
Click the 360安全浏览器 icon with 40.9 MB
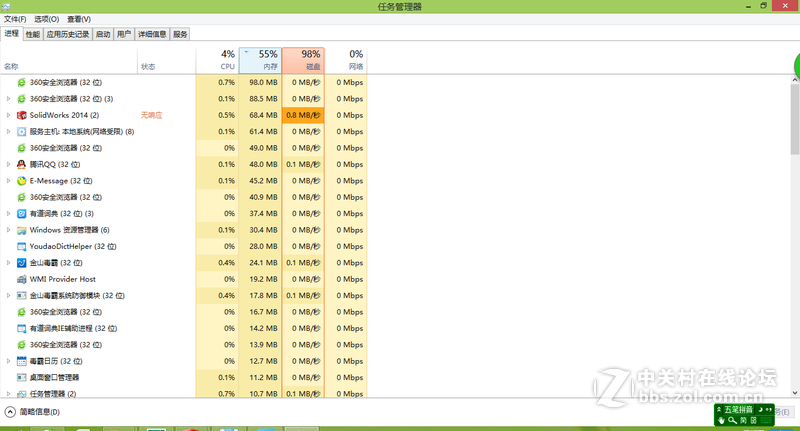(21, 197)
